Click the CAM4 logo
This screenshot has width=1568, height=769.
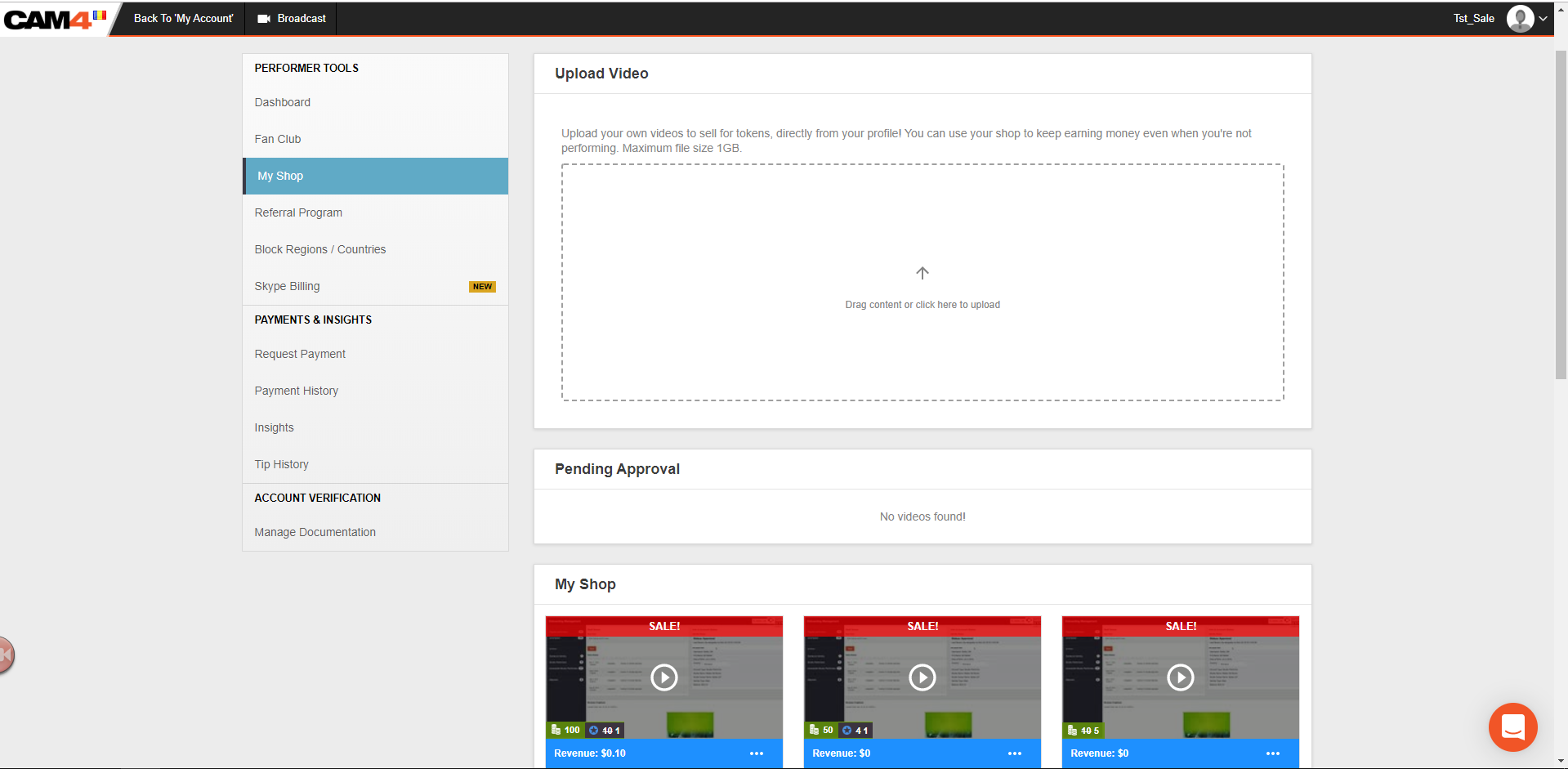(x=49, y=19)
